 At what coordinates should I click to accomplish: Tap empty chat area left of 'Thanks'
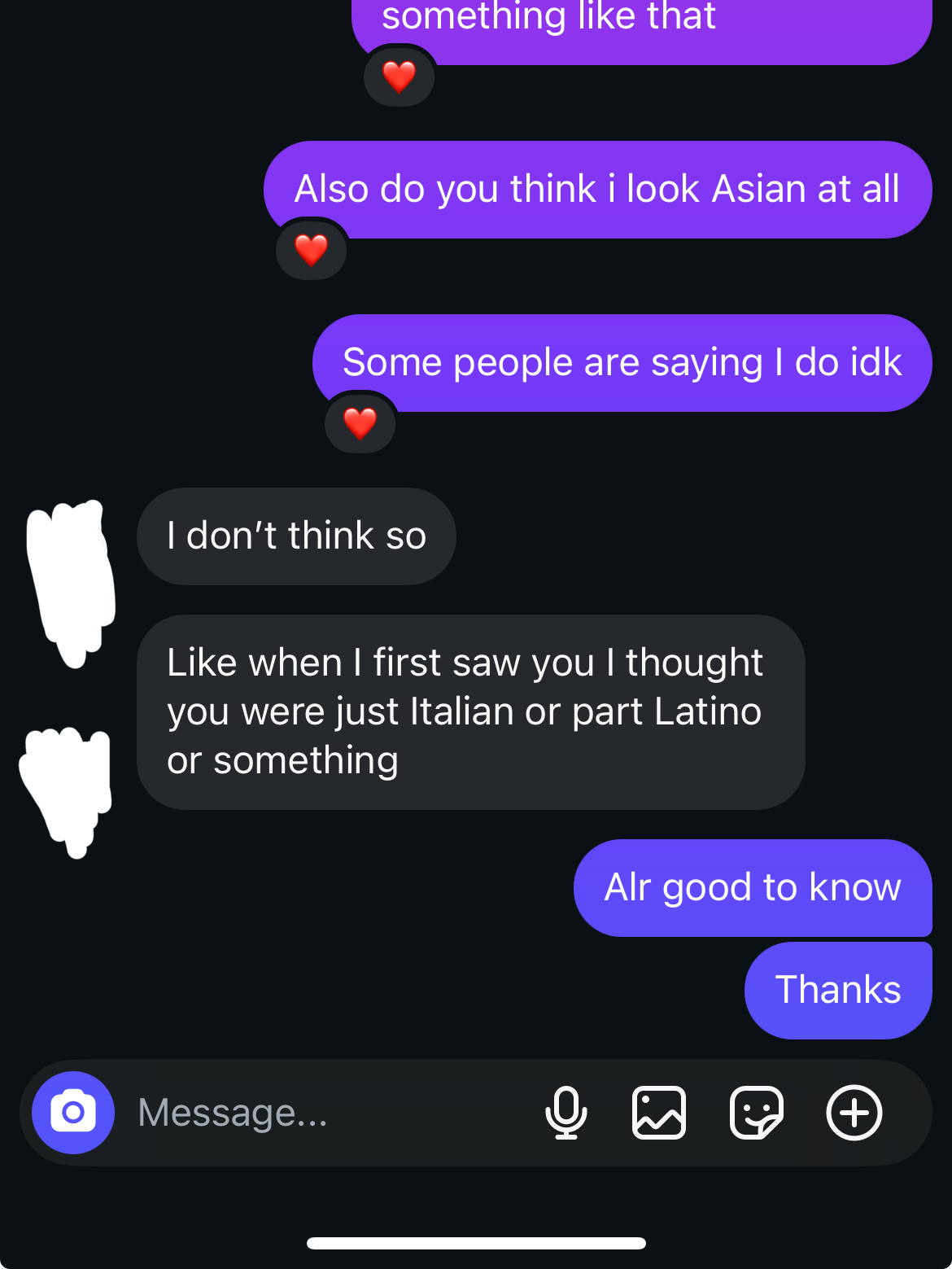click(366, 990)
